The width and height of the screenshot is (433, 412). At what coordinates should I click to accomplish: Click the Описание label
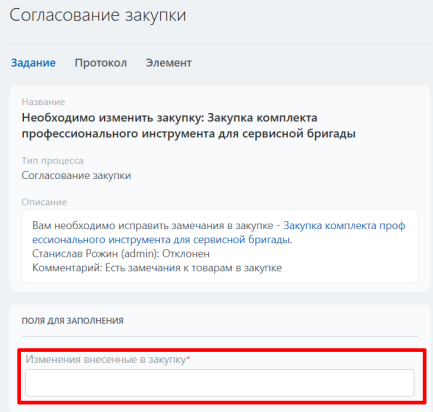[44, 202]
